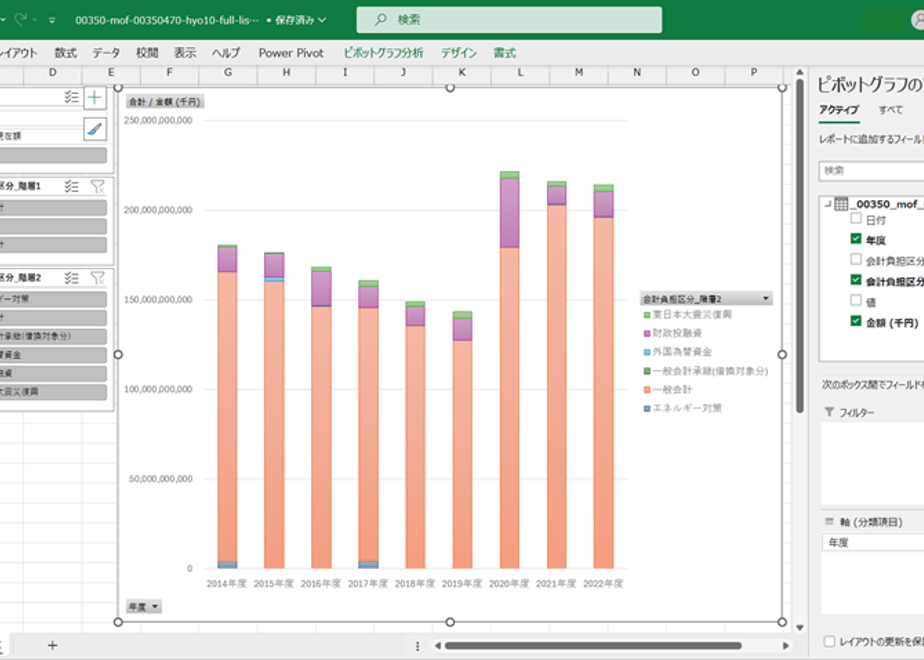
Task: Click the horizontal scrollbar right arrow
Action: coord(786,646)
